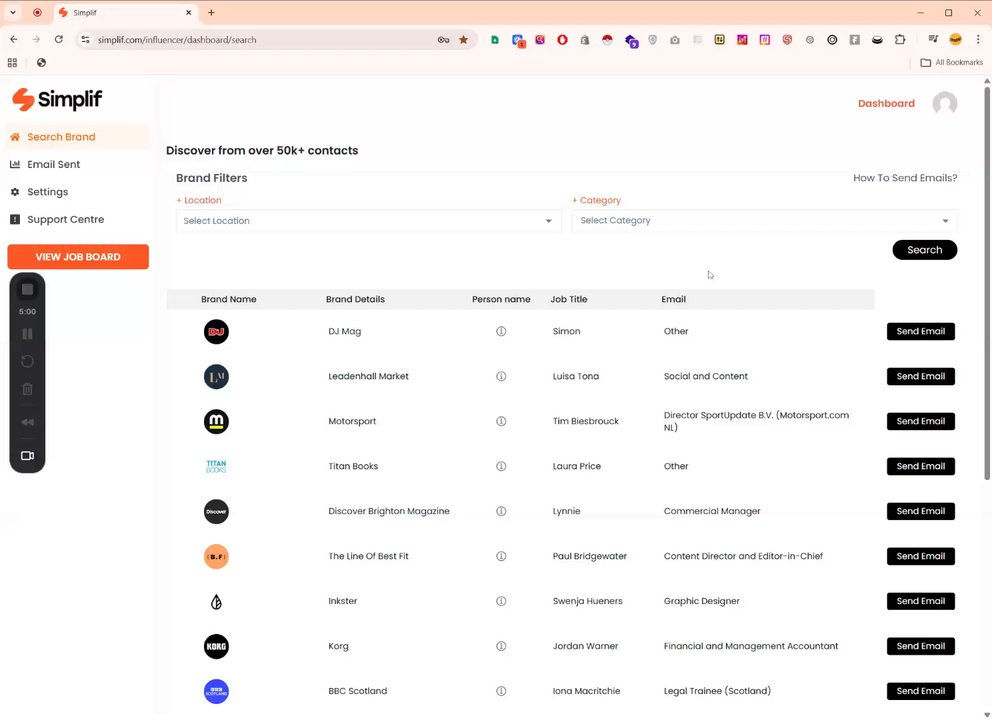Click the VIEW JOB BOARD button
This screenshot has height=720, width=992.
click(78, 257)
